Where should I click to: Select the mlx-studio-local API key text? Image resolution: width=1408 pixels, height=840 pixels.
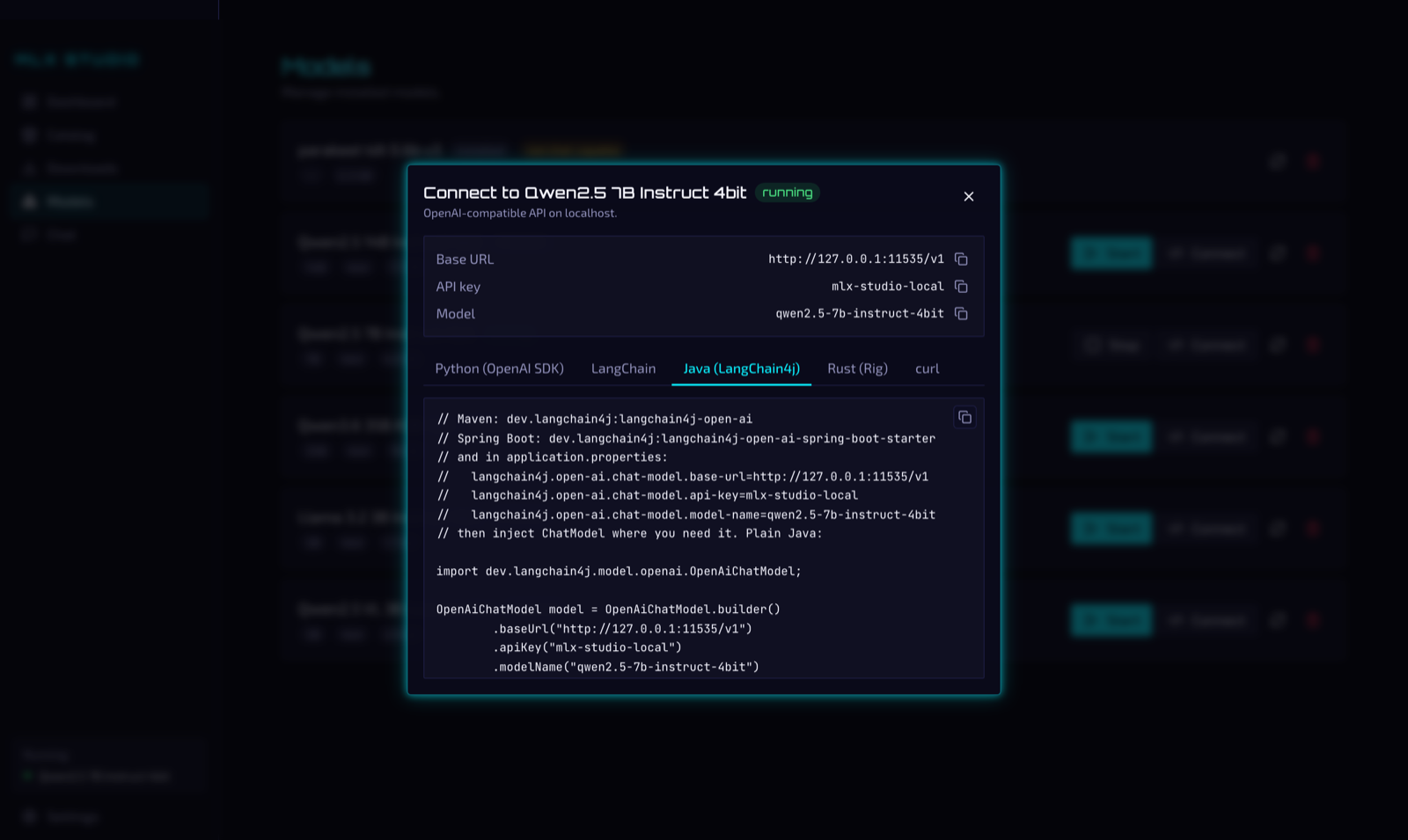887,286
